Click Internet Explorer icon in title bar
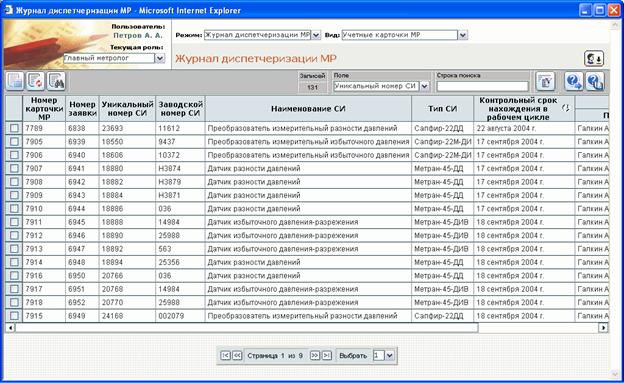Screen dimensions: 624x383 tap(8, 10)
